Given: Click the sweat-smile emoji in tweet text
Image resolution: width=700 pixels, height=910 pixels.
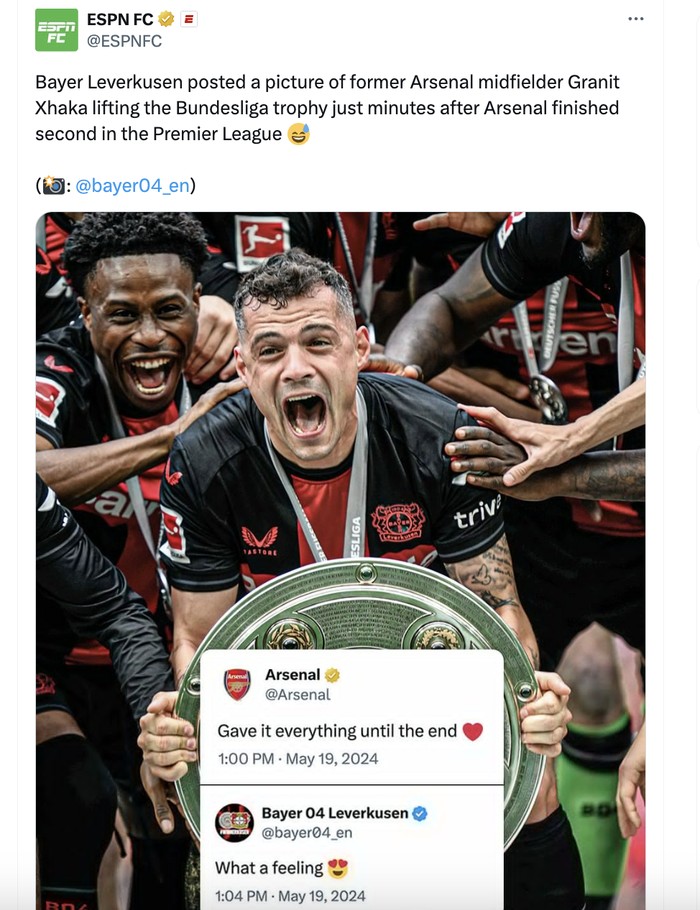Looking at the screenshot, I should 298,134.
